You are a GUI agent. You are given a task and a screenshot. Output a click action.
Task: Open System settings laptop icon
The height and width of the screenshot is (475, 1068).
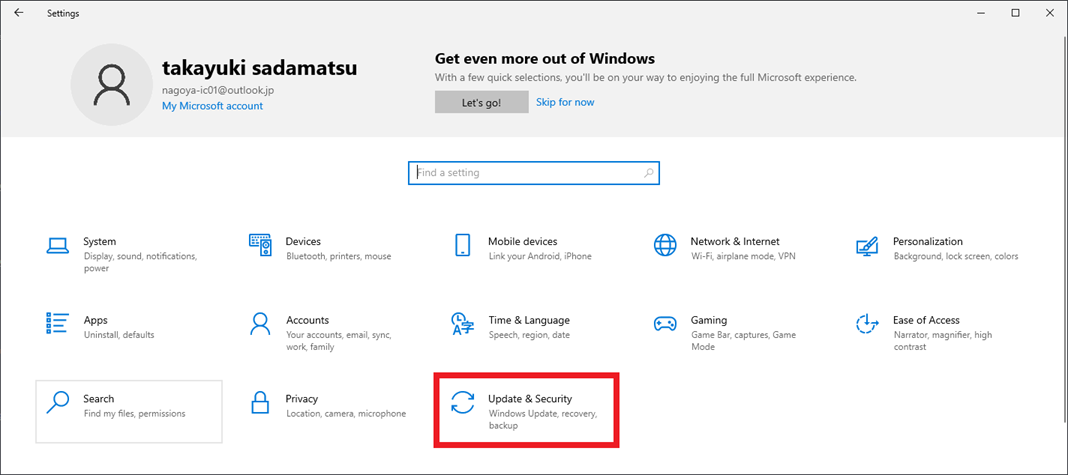pyautogui.click(x=57, y=245)
